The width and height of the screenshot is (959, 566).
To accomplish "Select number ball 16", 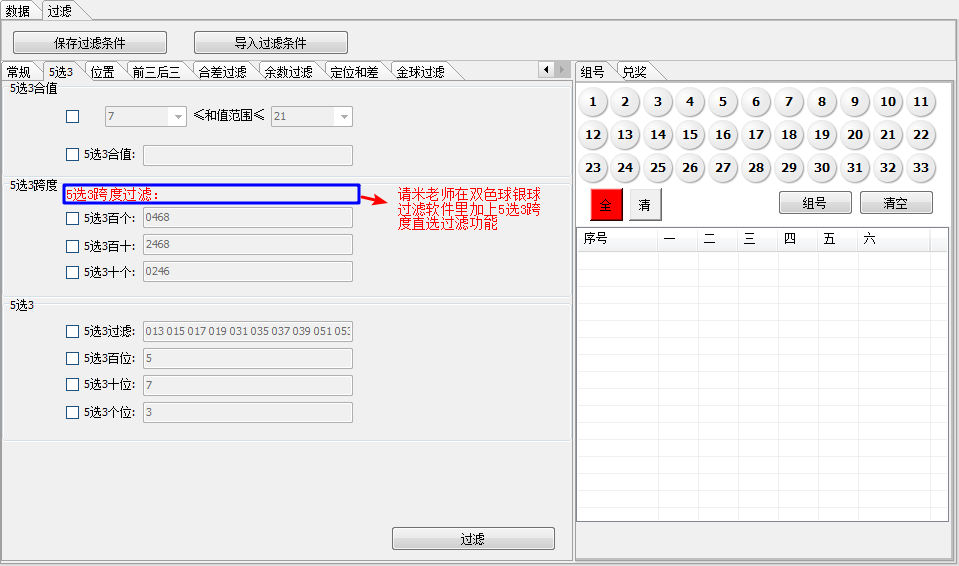I will [723, 135].
